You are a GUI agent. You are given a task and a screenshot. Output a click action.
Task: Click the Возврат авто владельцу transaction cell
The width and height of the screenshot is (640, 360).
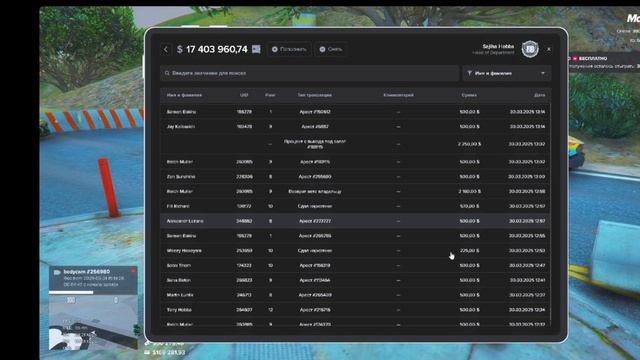click(315, 191)
